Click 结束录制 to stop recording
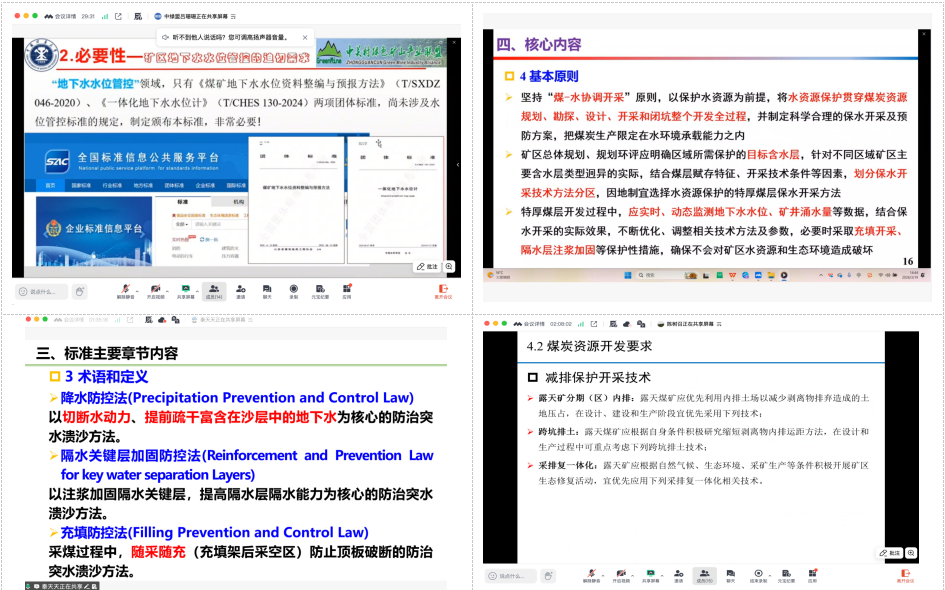 click(758, 575)
